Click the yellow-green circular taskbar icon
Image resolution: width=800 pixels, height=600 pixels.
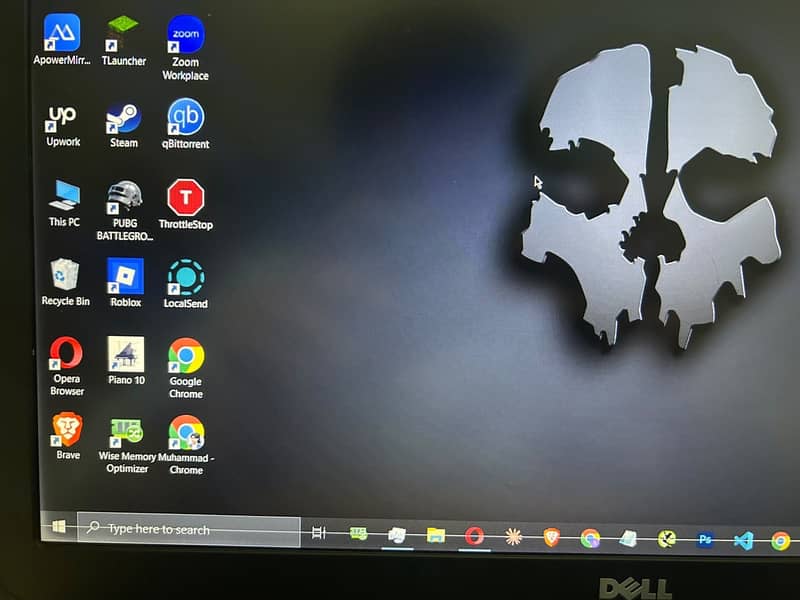667,539
